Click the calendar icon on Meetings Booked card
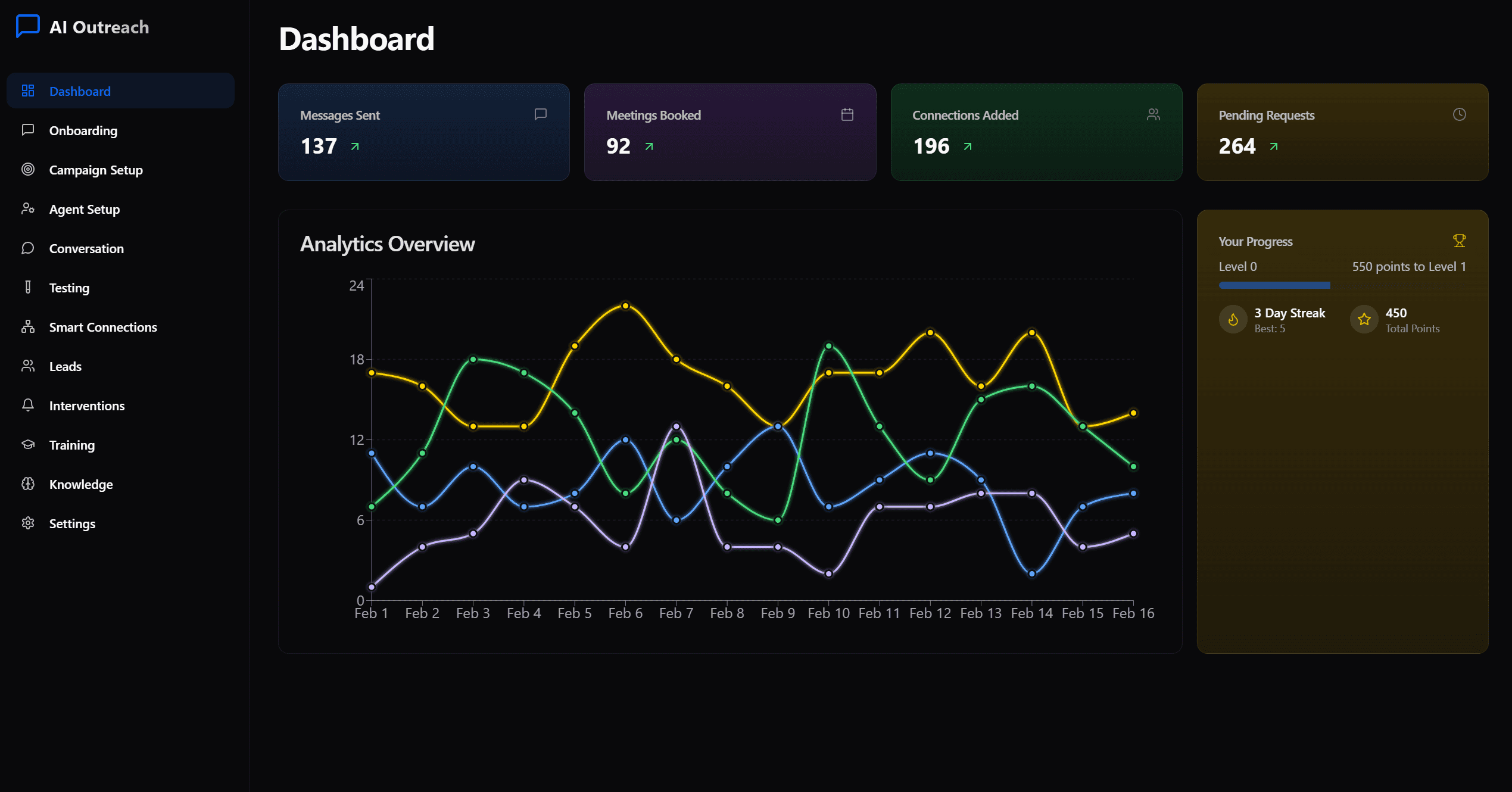 click(x=847, y=114)
